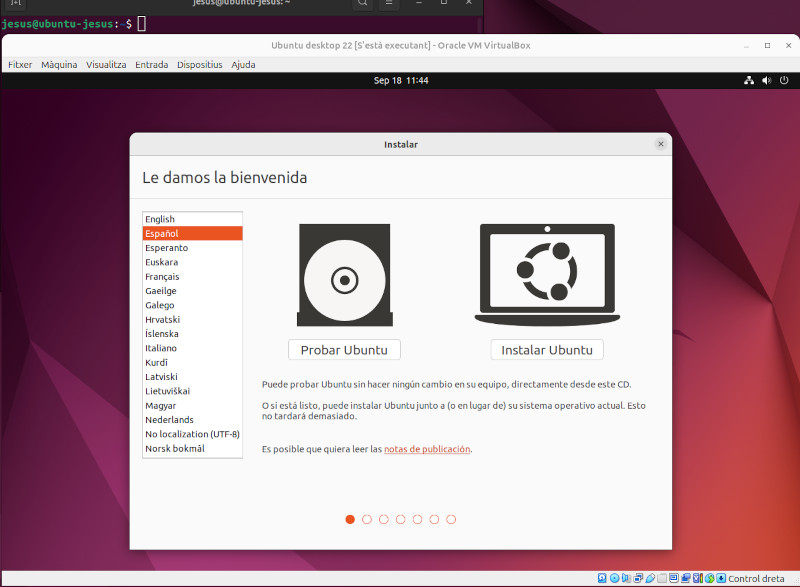Click the optical drive icon in VirtualBox status bar
Image resolution: width=800 pixels, height=587 pixels.
click(x=614, y=578)
